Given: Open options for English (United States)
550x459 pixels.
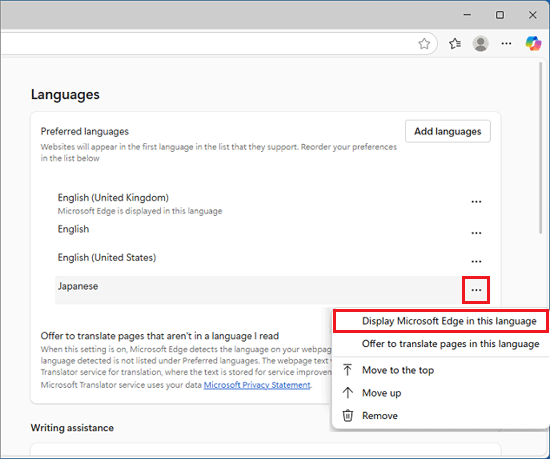Looking at the screenshot, I should (476, 261).
